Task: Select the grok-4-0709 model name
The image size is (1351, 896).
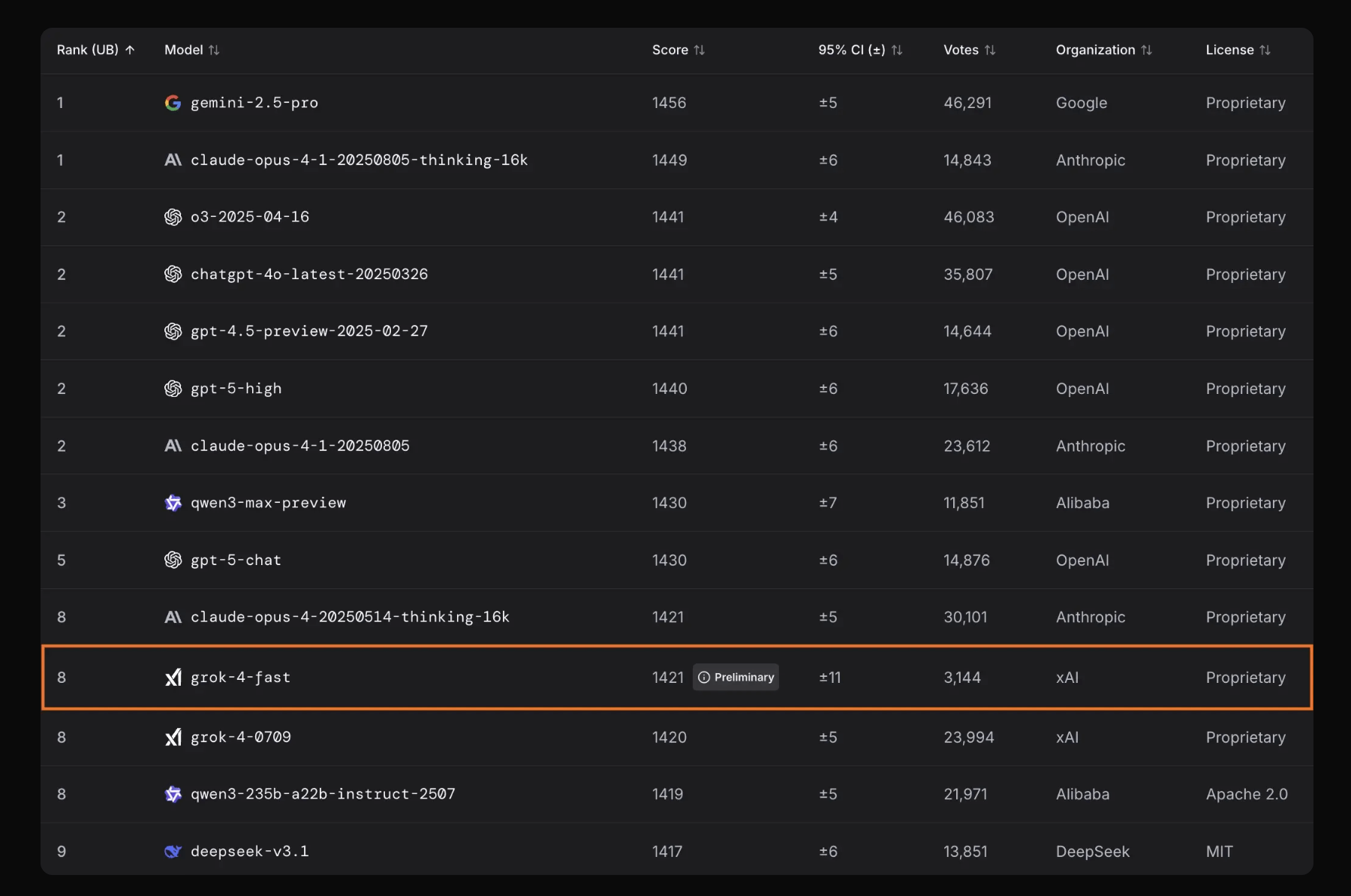Action: (241, 737)
